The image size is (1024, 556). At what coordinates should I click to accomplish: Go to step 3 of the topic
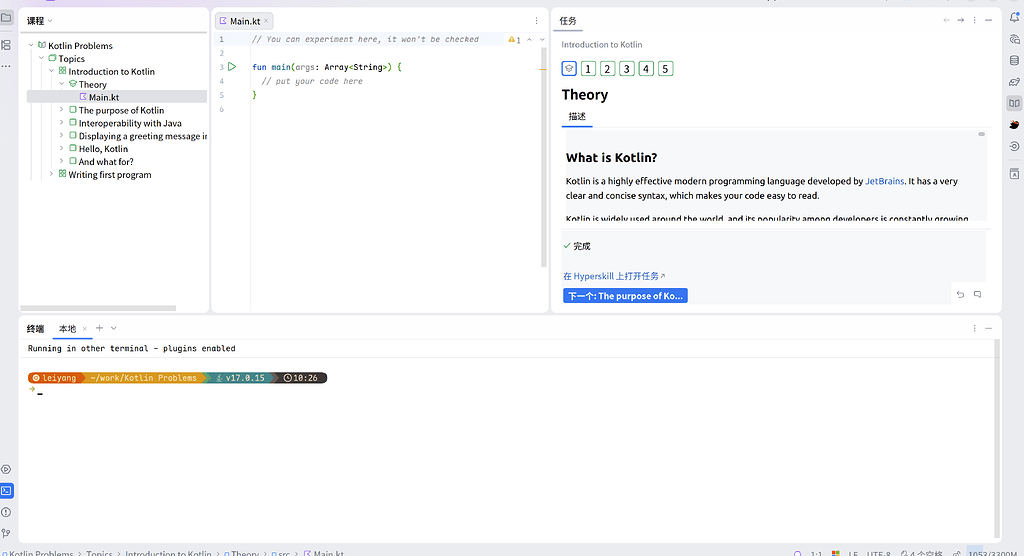pos(627,69)
